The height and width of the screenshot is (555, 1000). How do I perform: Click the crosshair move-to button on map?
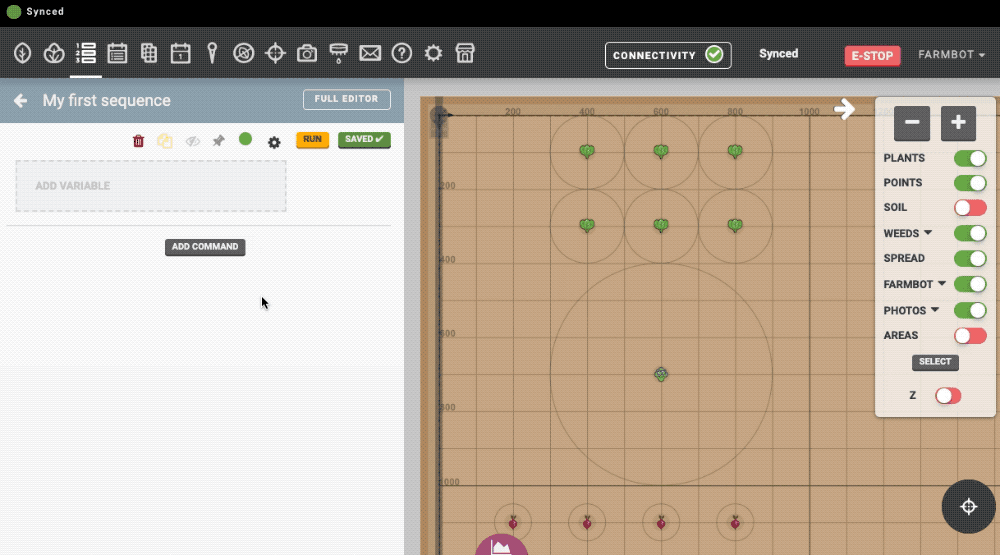968,507
